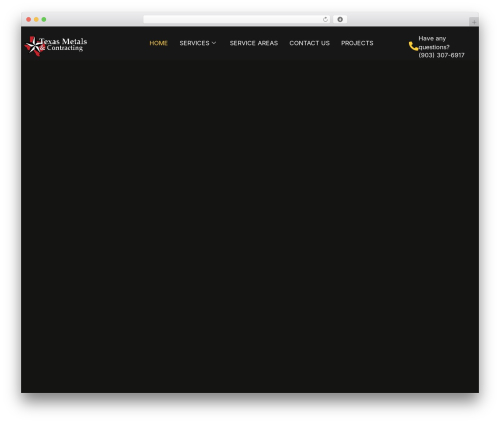Screen dimensions: 500x423
Task: Open a new tab with the plus button
Action: tap(474, 22)
